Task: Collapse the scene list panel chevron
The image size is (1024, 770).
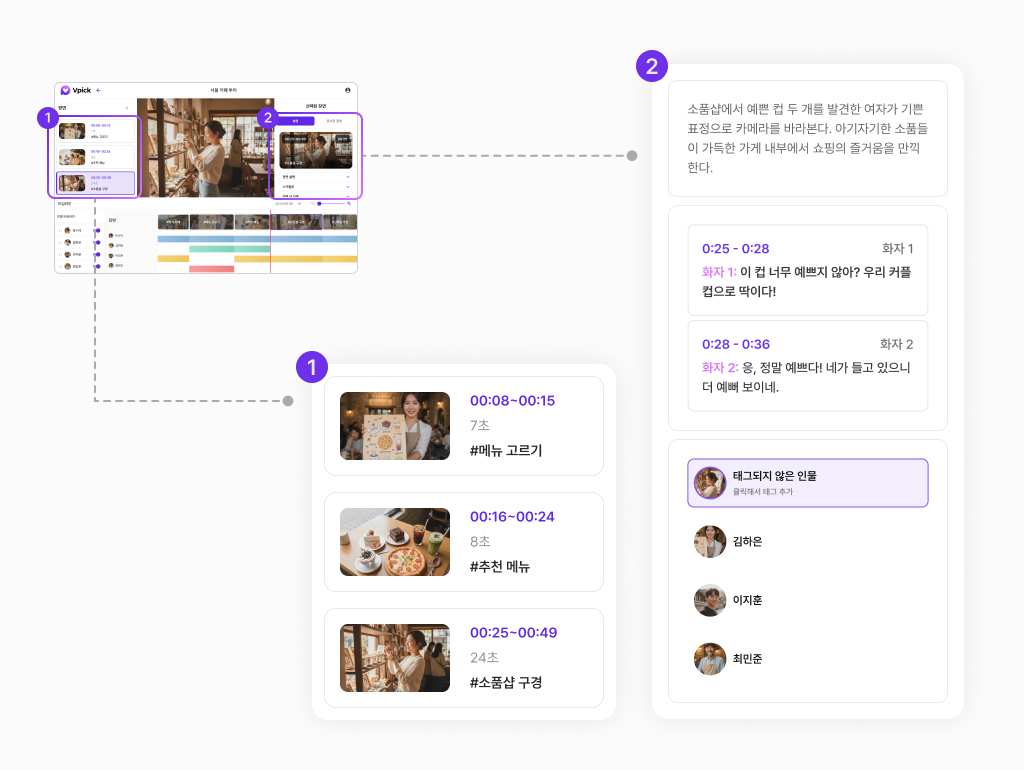Action: click(126, 107)
